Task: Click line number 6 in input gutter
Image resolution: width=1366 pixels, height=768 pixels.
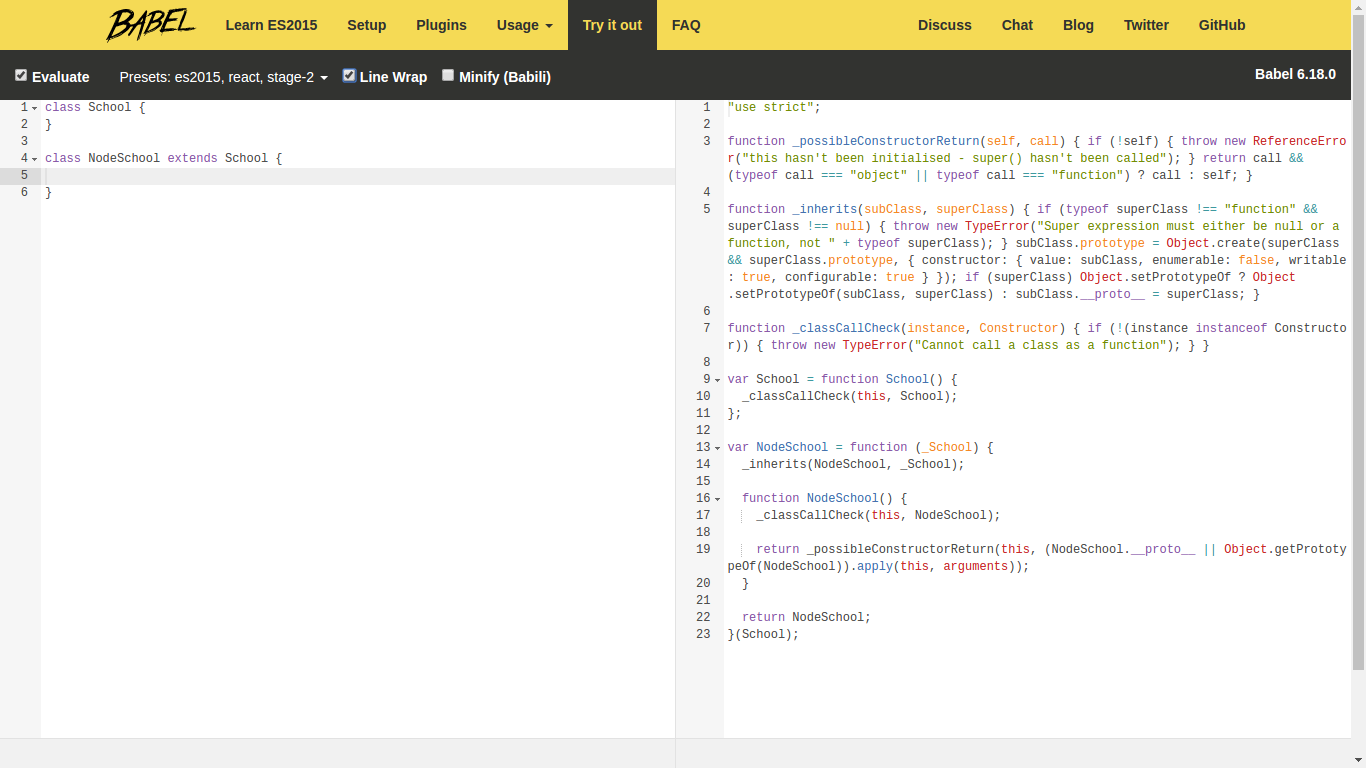Action: click(x=24, y=192)
